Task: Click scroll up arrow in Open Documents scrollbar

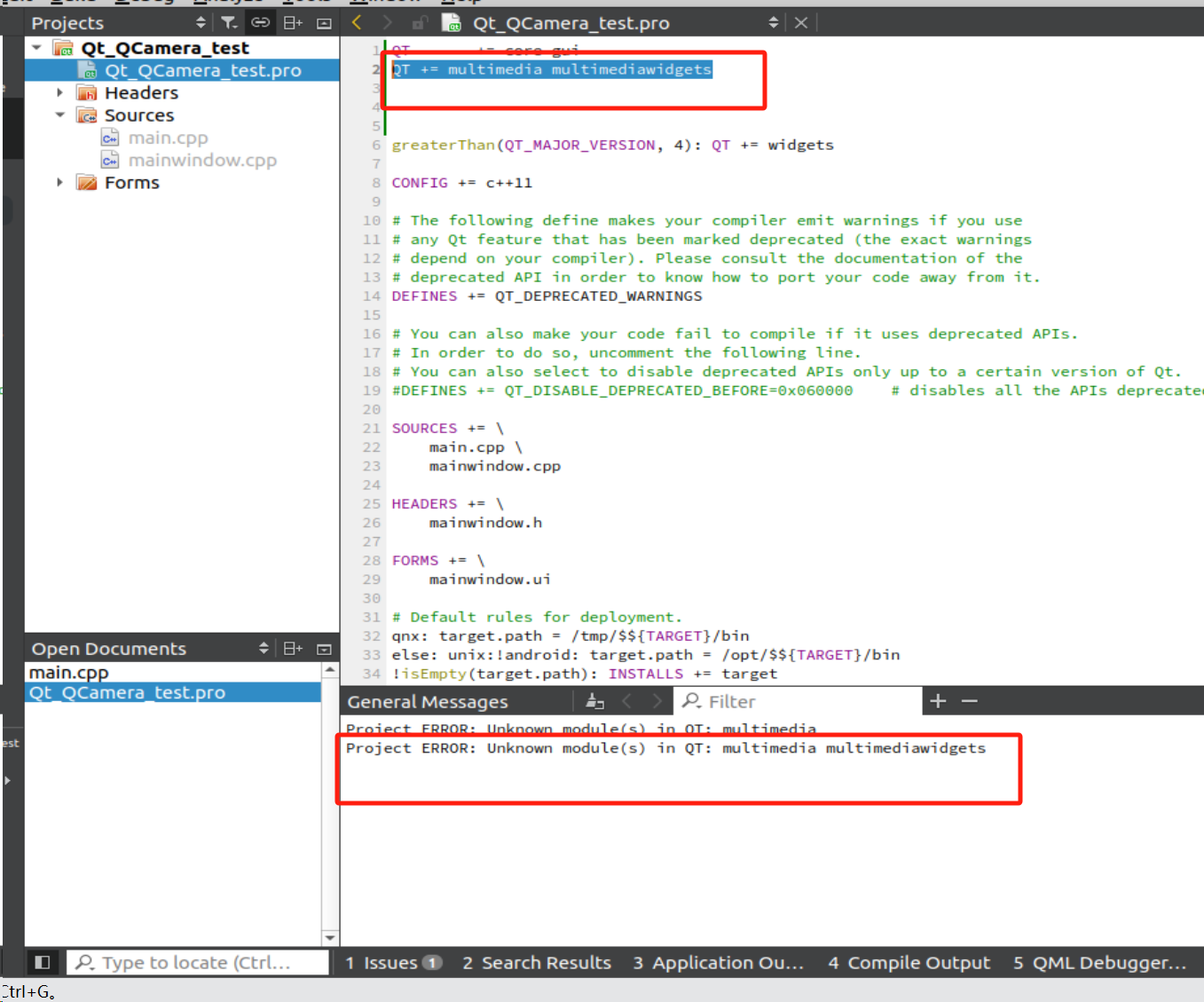Action: pos(330,670)
